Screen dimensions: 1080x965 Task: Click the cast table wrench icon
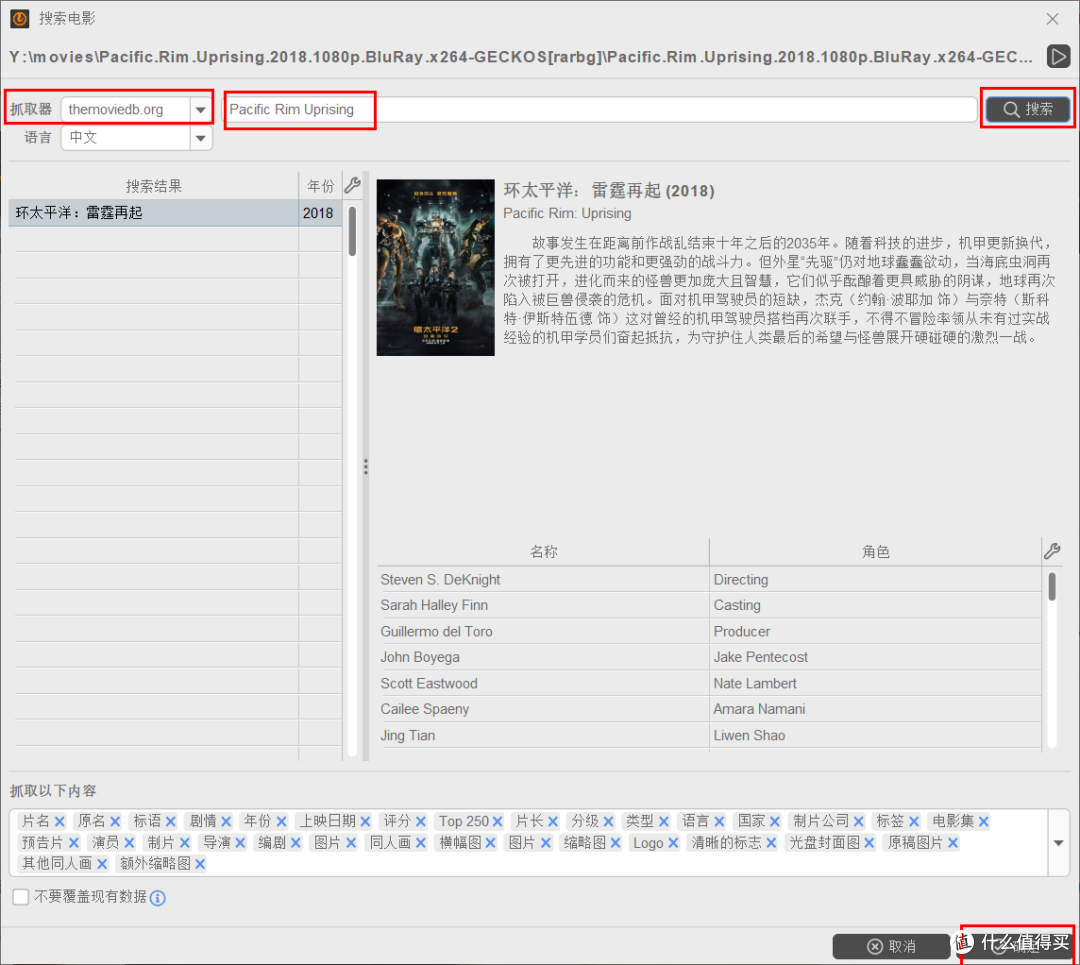coord(1051,551)
